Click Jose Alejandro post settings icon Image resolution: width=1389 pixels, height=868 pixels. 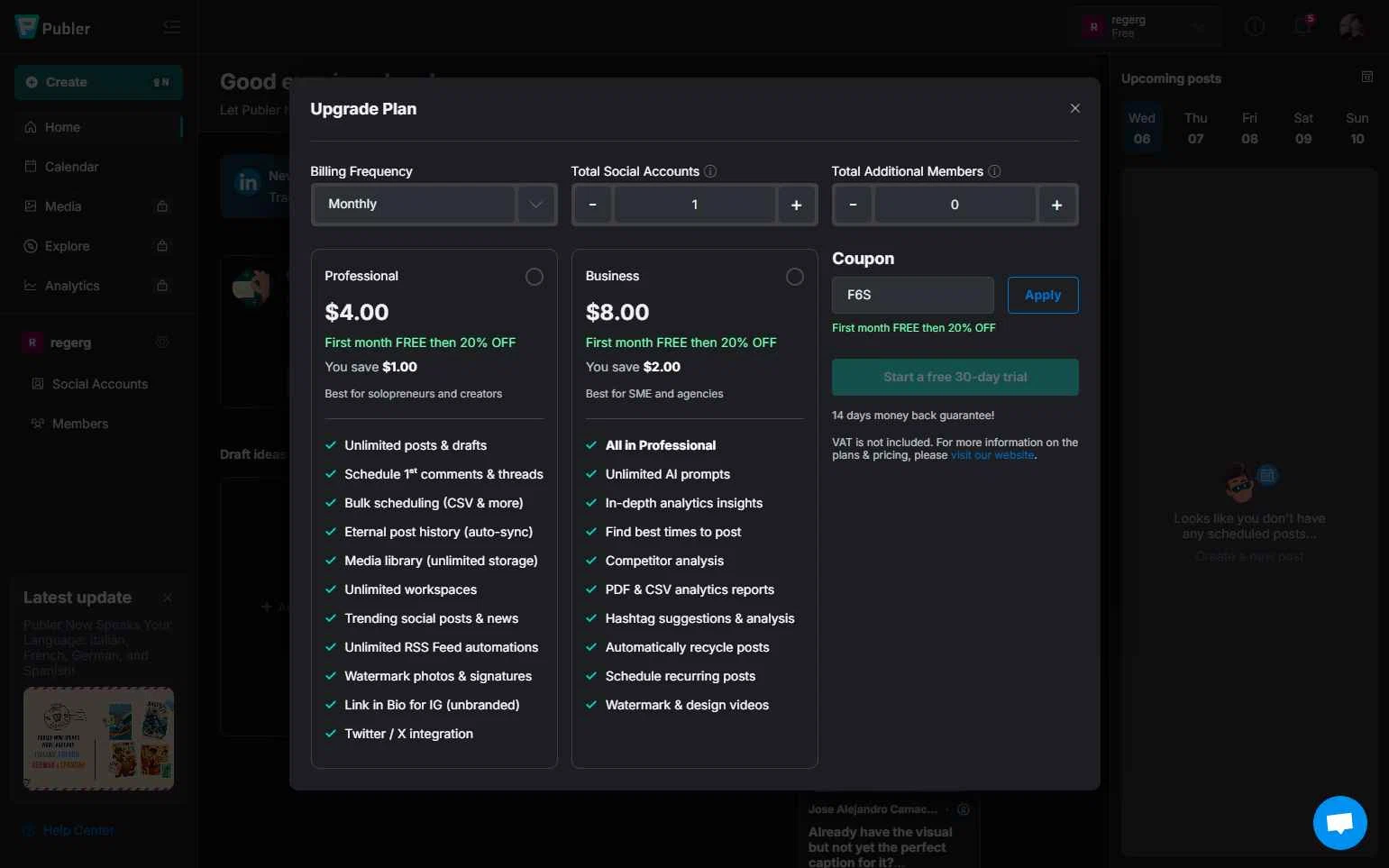click(963, 809)
